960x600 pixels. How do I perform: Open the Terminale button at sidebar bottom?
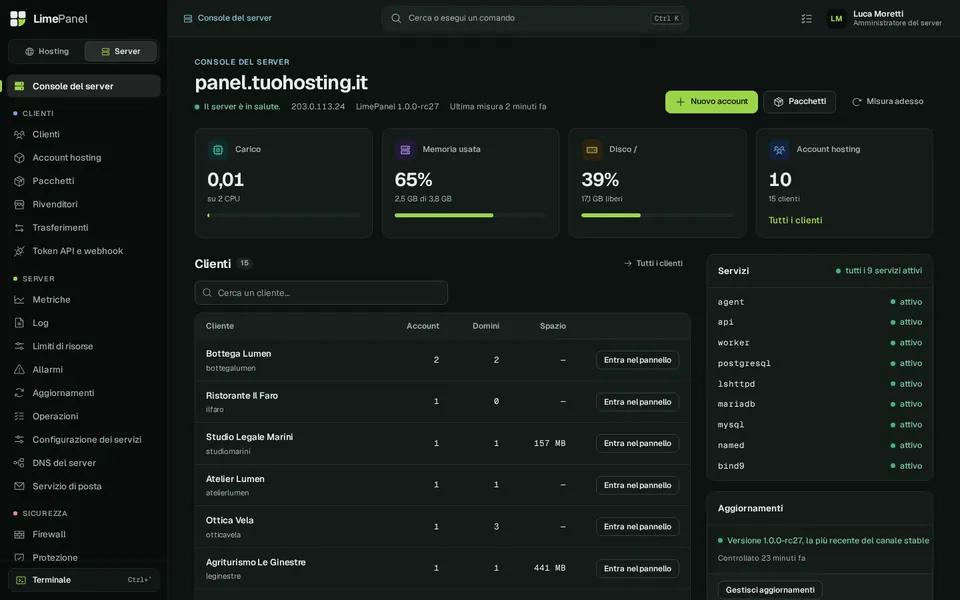[x=84, y=580]
